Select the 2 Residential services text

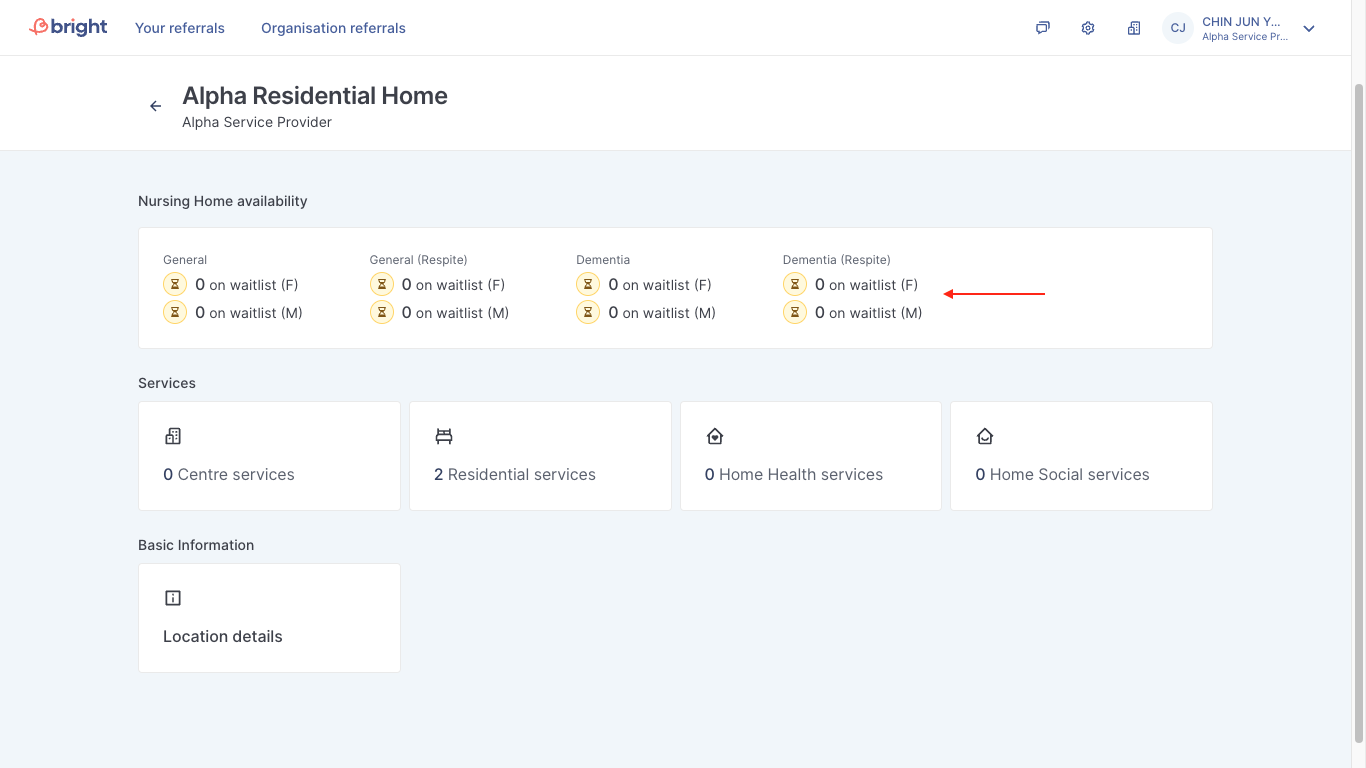pyautogui.click(x=514, y=475)
